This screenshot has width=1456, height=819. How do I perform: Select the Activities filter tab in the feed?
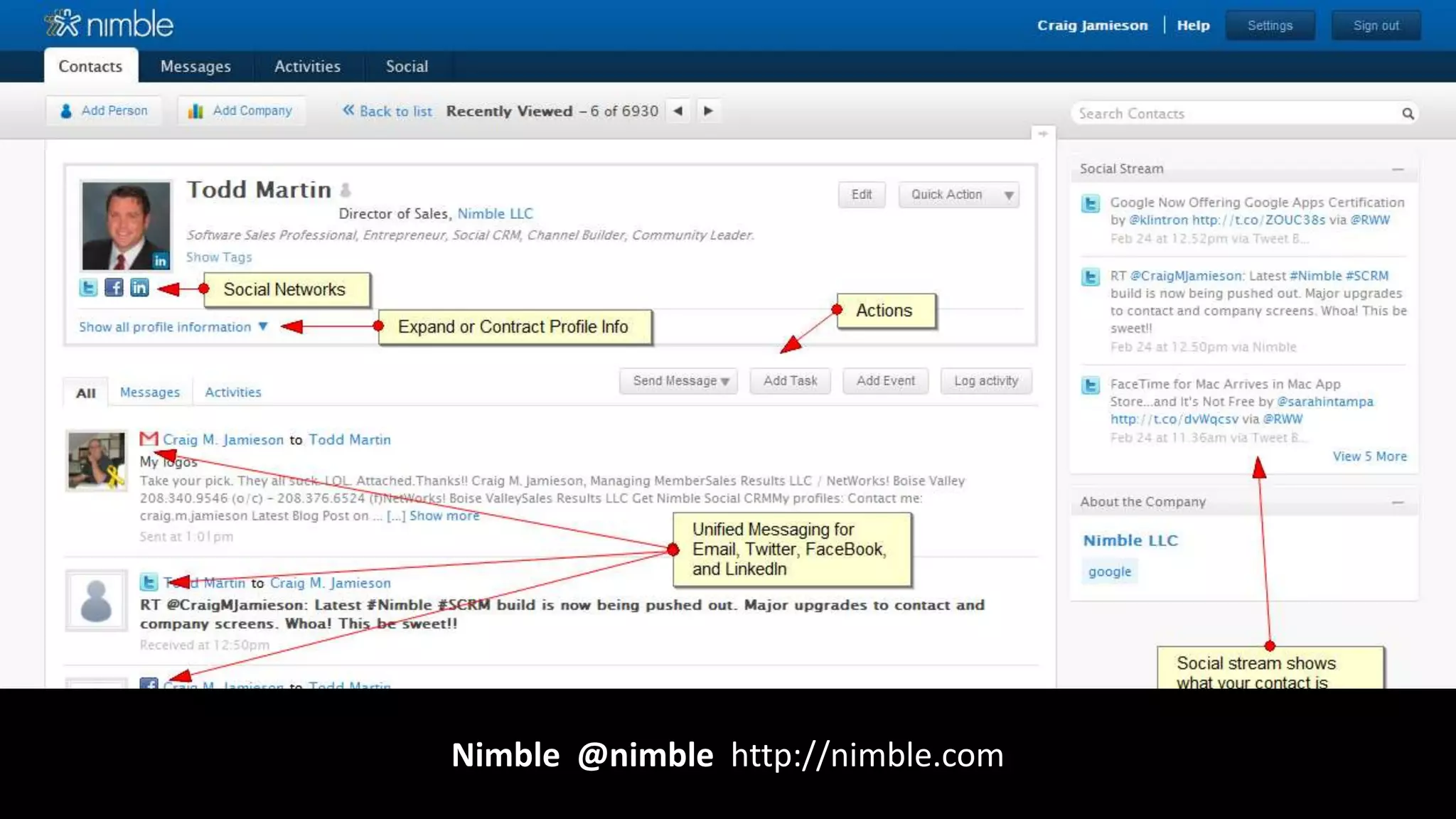(233, 392)
